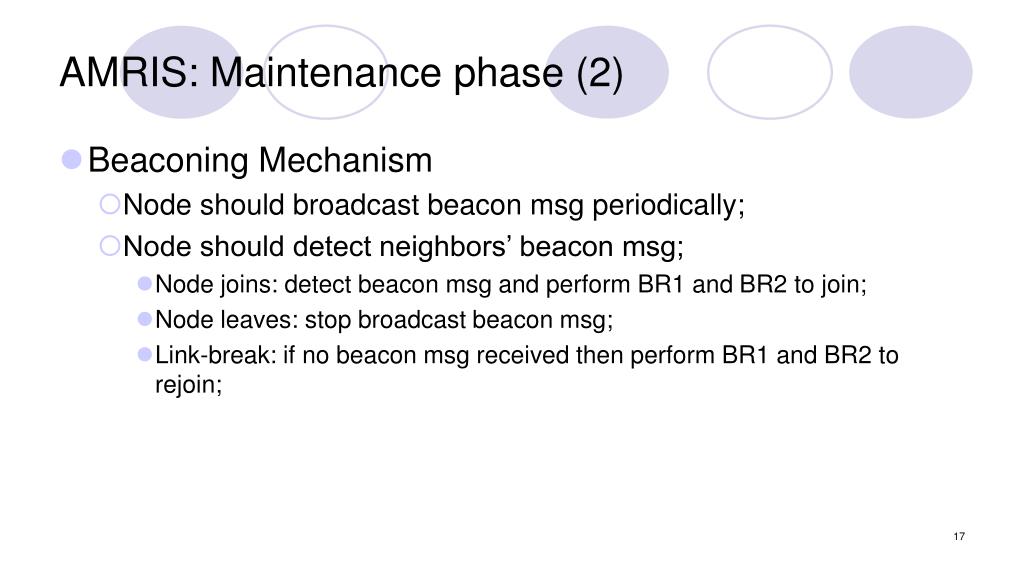
Task: Click the slide title AMRIS: Maintenance phase (2)
Action: (x=341, y=72)
